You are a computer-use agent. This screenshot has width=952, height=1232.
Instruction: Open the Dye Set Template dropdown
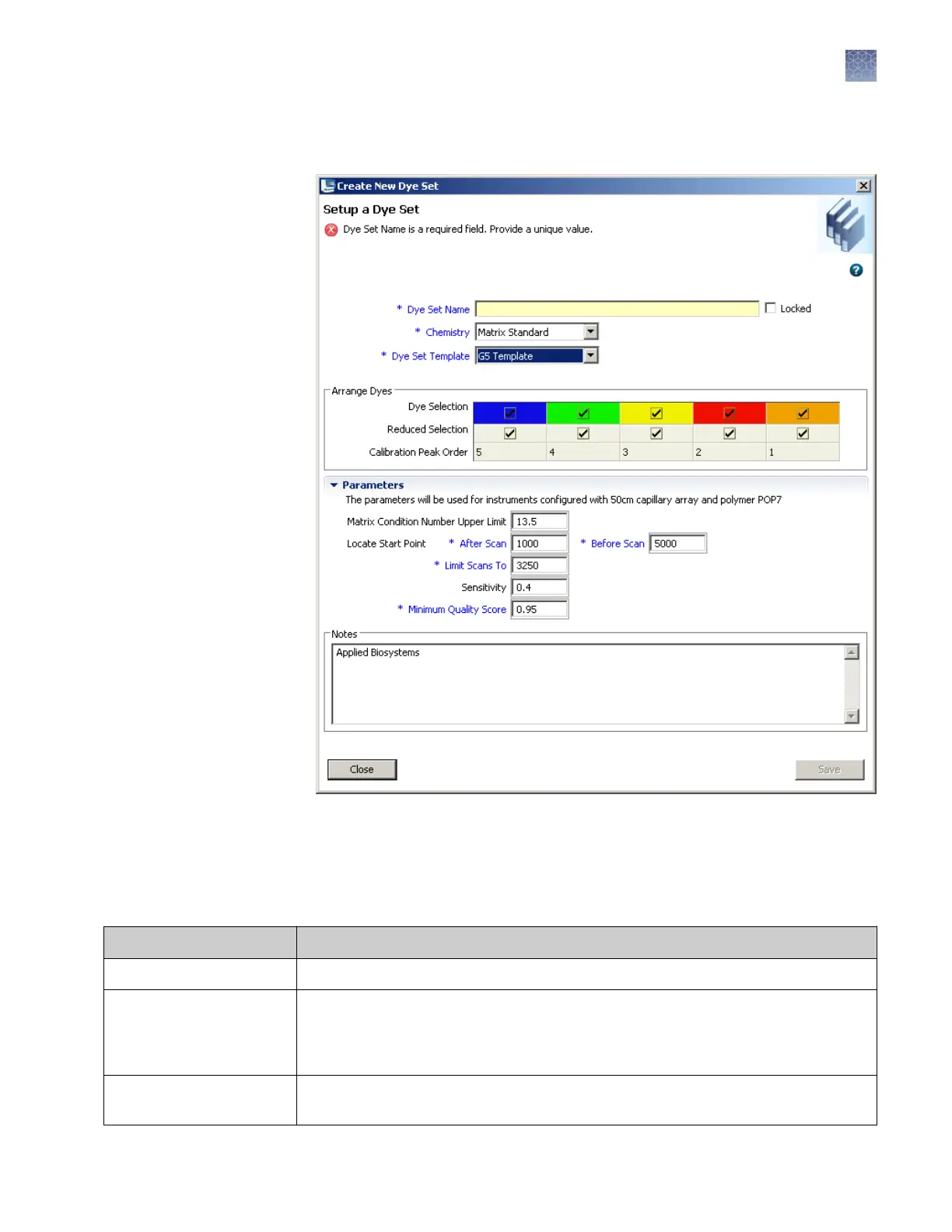(591, 355)
